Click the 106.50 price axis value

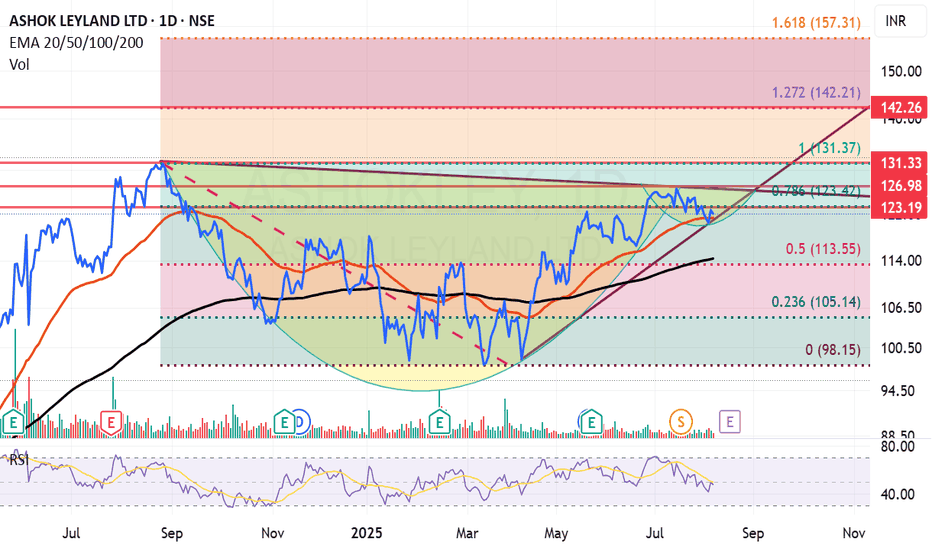pyautogui.click(x=901, y=307)
